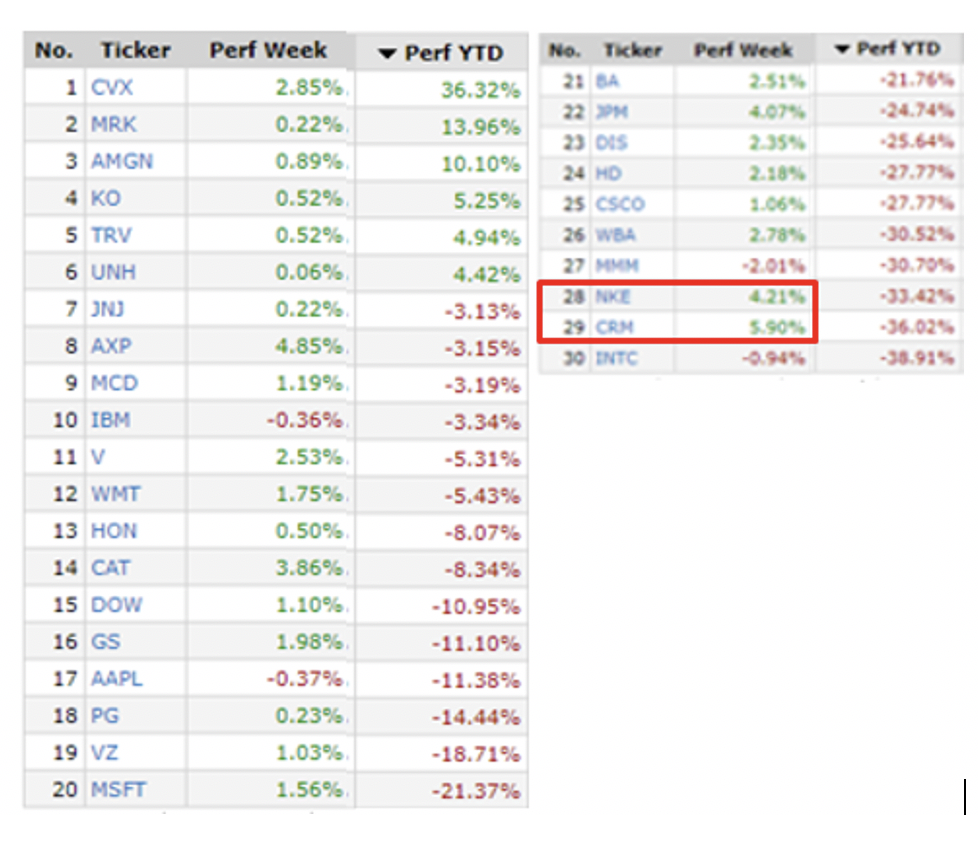
Task: Click the left table Perf Week header
Action: [268, 50]
